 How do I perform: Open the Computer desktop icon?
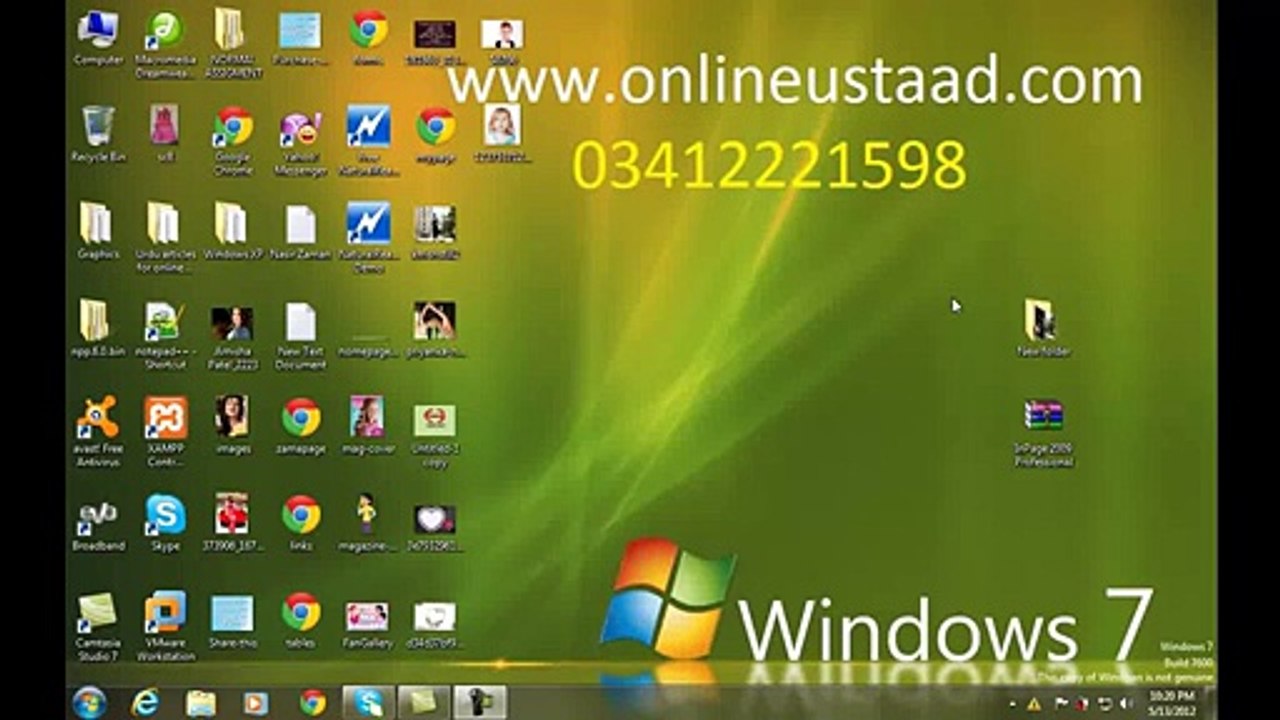[x=98, y=38]
